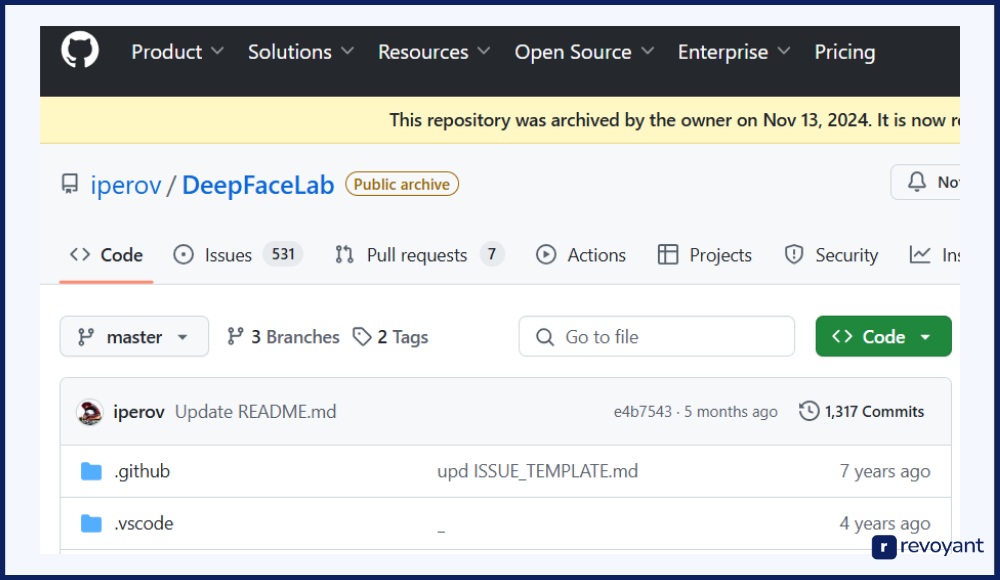Expand the Solutions menu
The image size is (1000, 580).
point(300,52)
